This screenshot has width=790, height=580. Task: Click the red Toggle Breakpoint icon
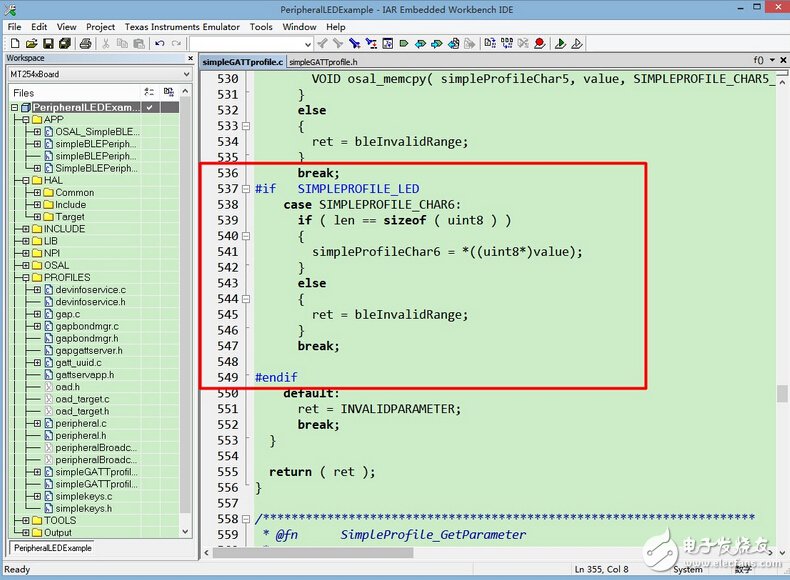pos(539,43)
